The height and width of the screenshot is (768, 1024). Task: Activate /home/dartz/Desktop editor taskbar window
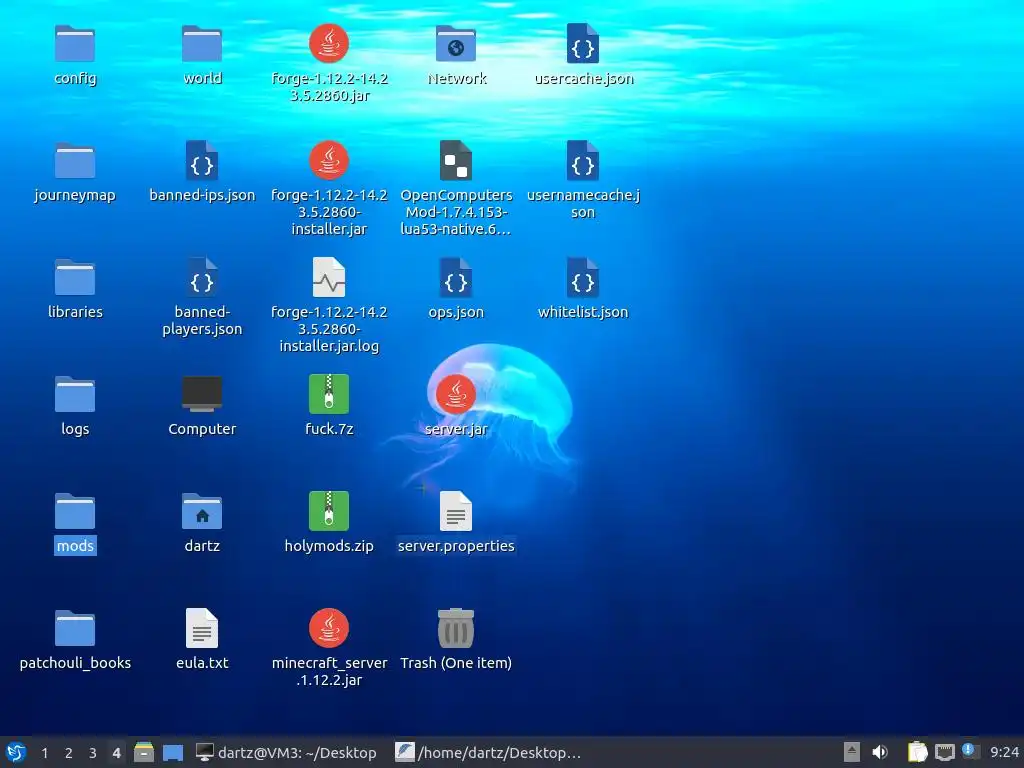488,753
